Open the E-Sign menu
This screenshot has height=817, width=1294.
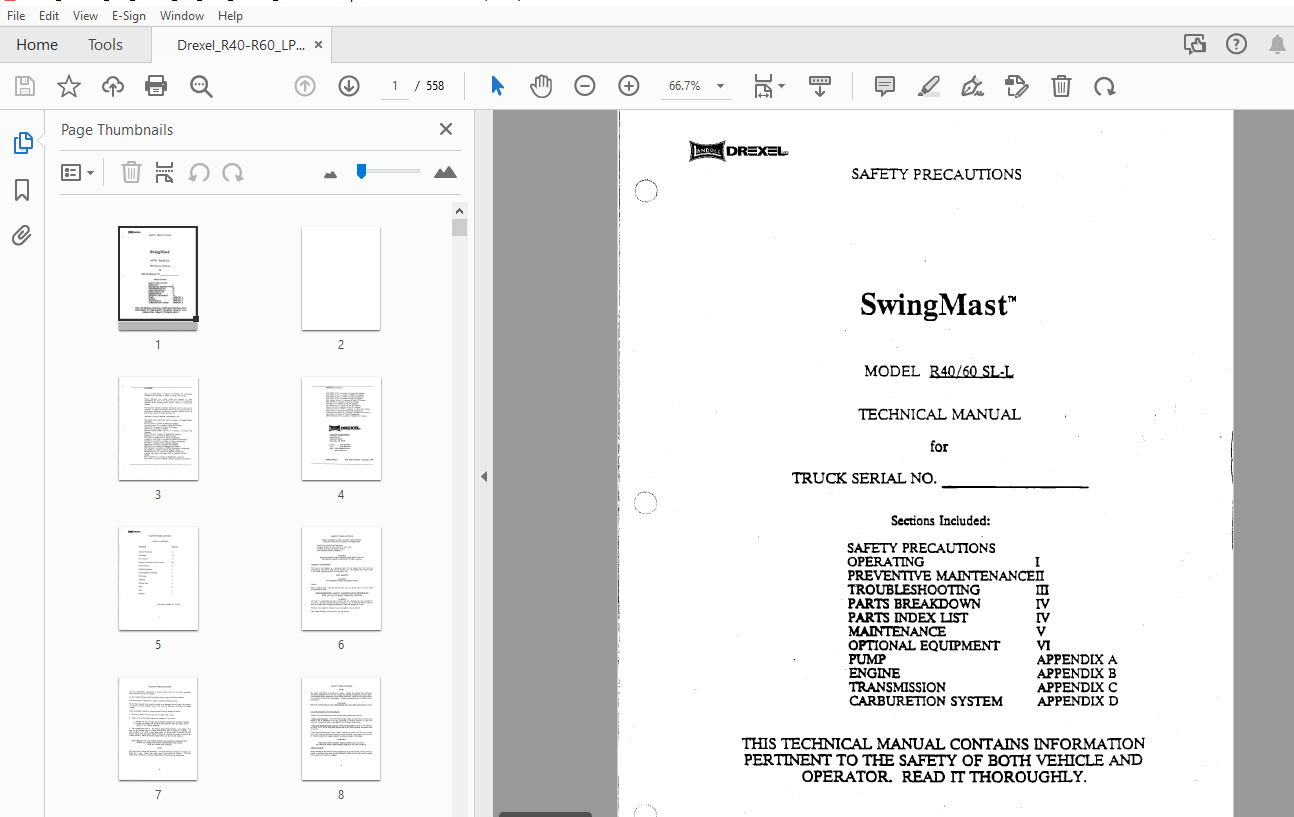tap(128, 16)
